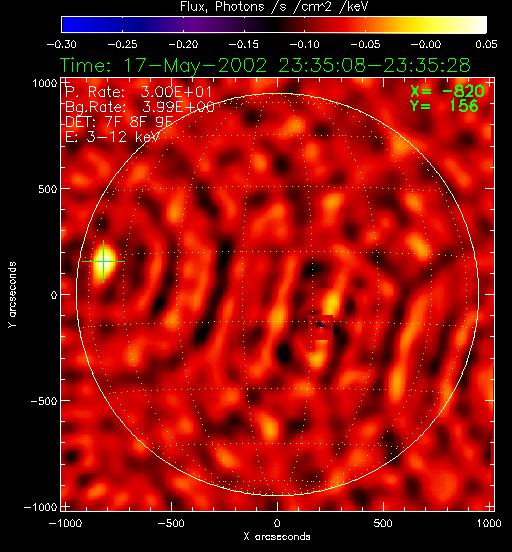This screenshot has width=512, height=552.
Task: Click the X= -820 coordinate readout
Action: pyautogui.click(x=447, y=91)
